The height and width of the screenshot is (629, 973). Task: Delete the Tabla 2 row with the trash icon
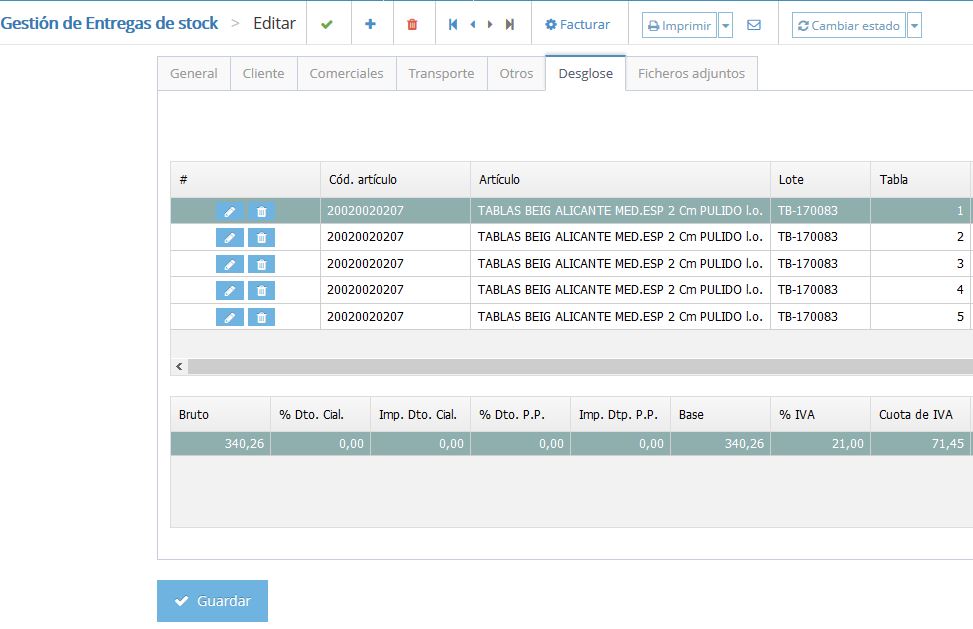(x=261, y=238)
